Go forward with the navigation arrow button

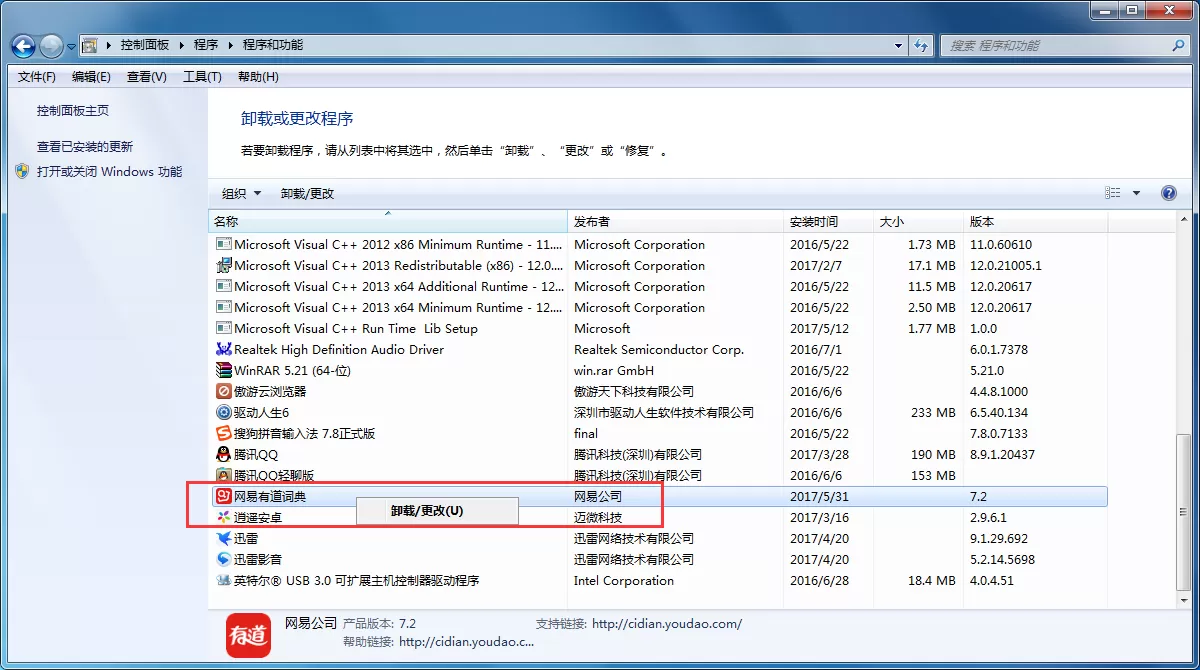point(51,45)
